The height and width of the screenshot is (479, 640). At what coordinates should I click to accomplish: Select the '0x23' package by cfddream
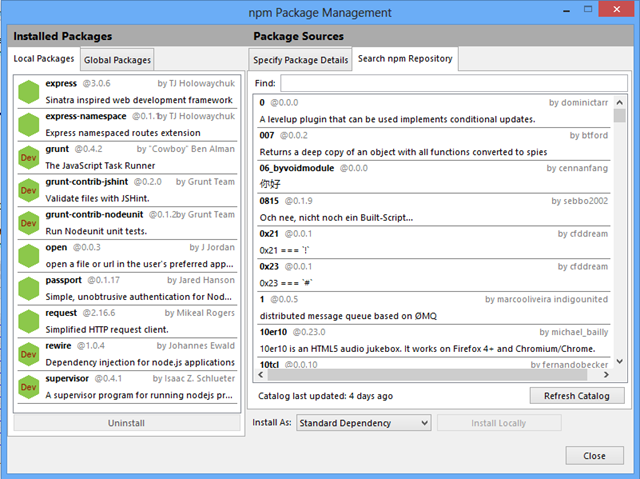click(x=433, y=275)
